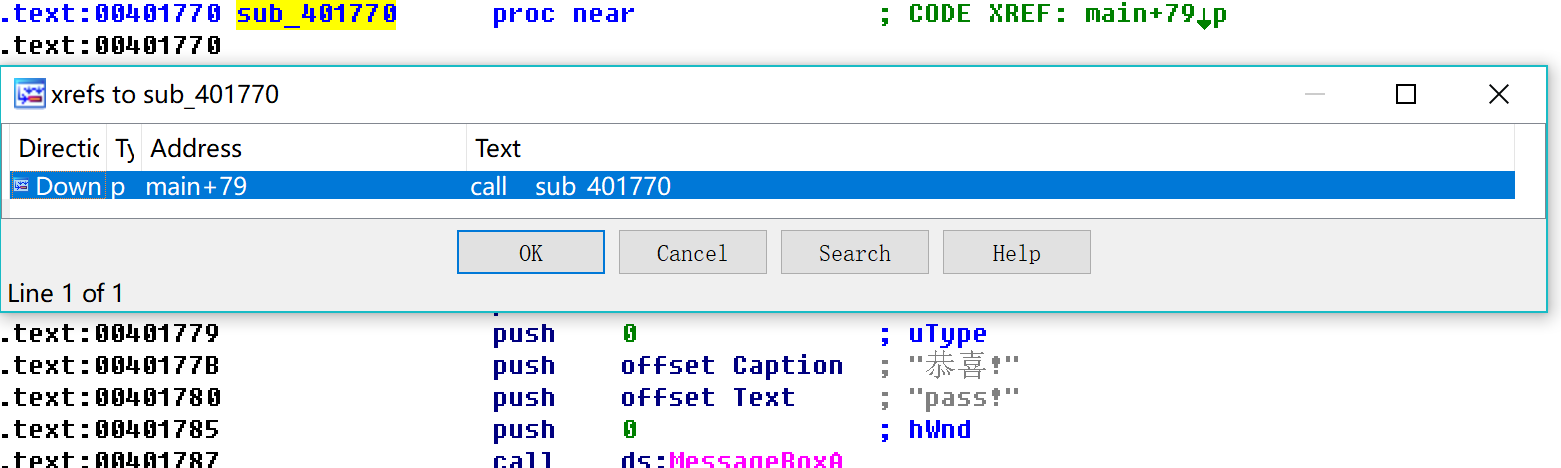
Task: Click address .text:00401779 line
Action: [110, 333]
